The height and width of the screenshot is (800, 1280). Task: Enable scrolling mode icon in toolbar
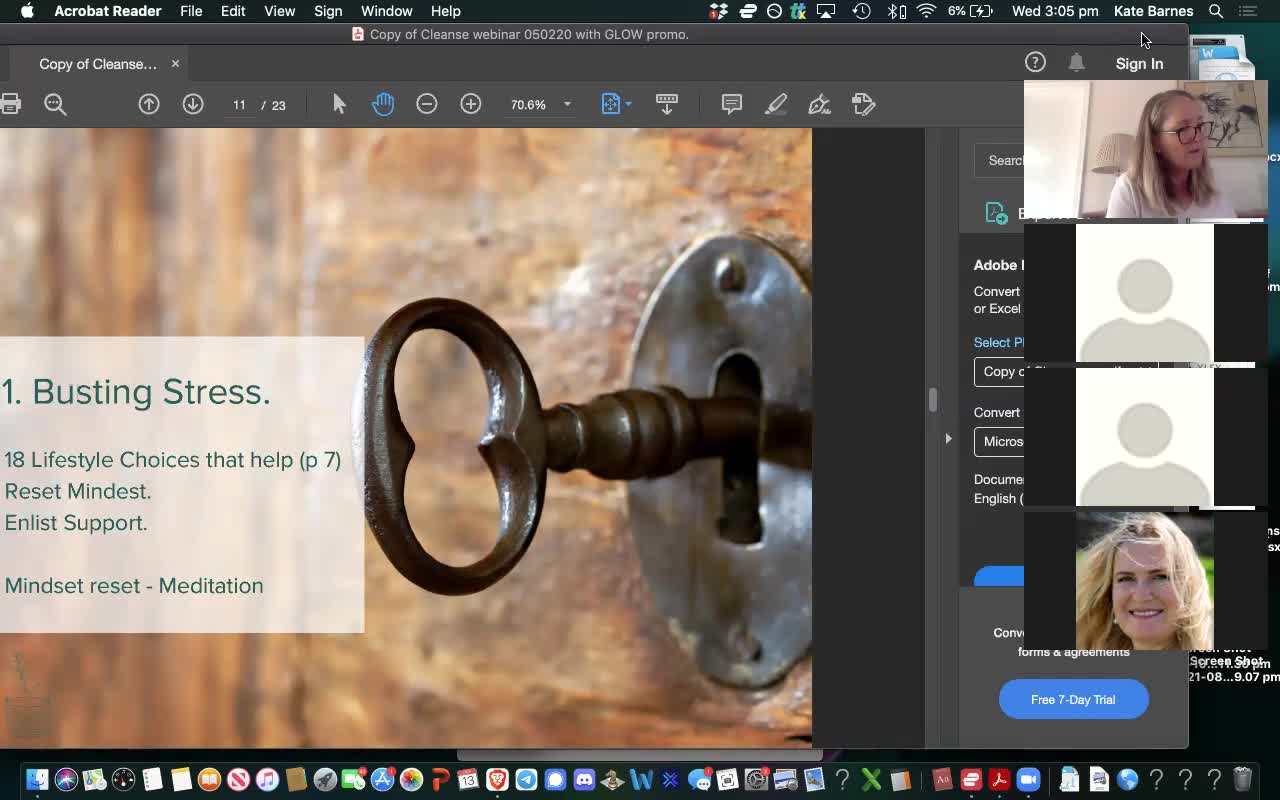click(x=667, y=104)
